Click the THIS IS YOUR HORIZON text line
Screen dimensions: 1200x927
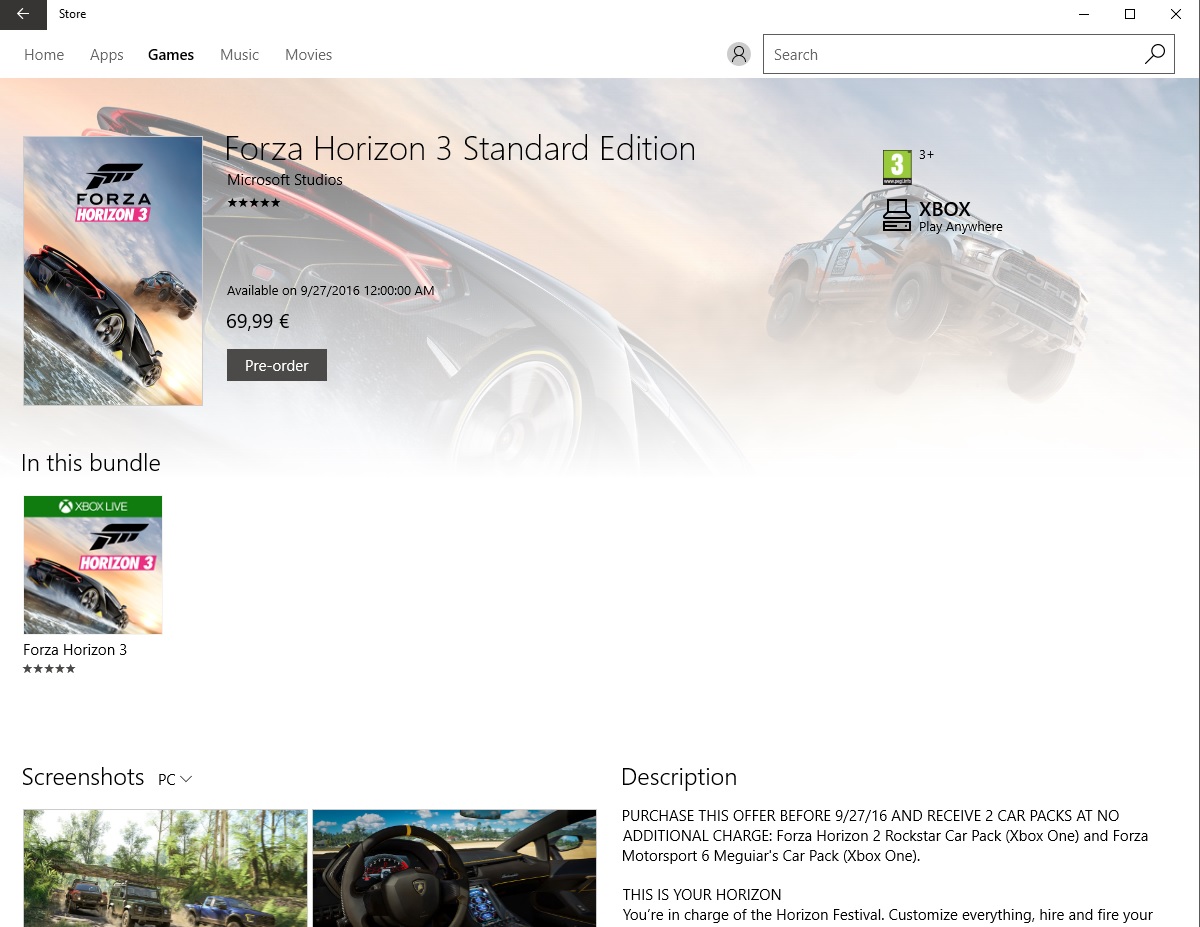[x=702, y=895]
